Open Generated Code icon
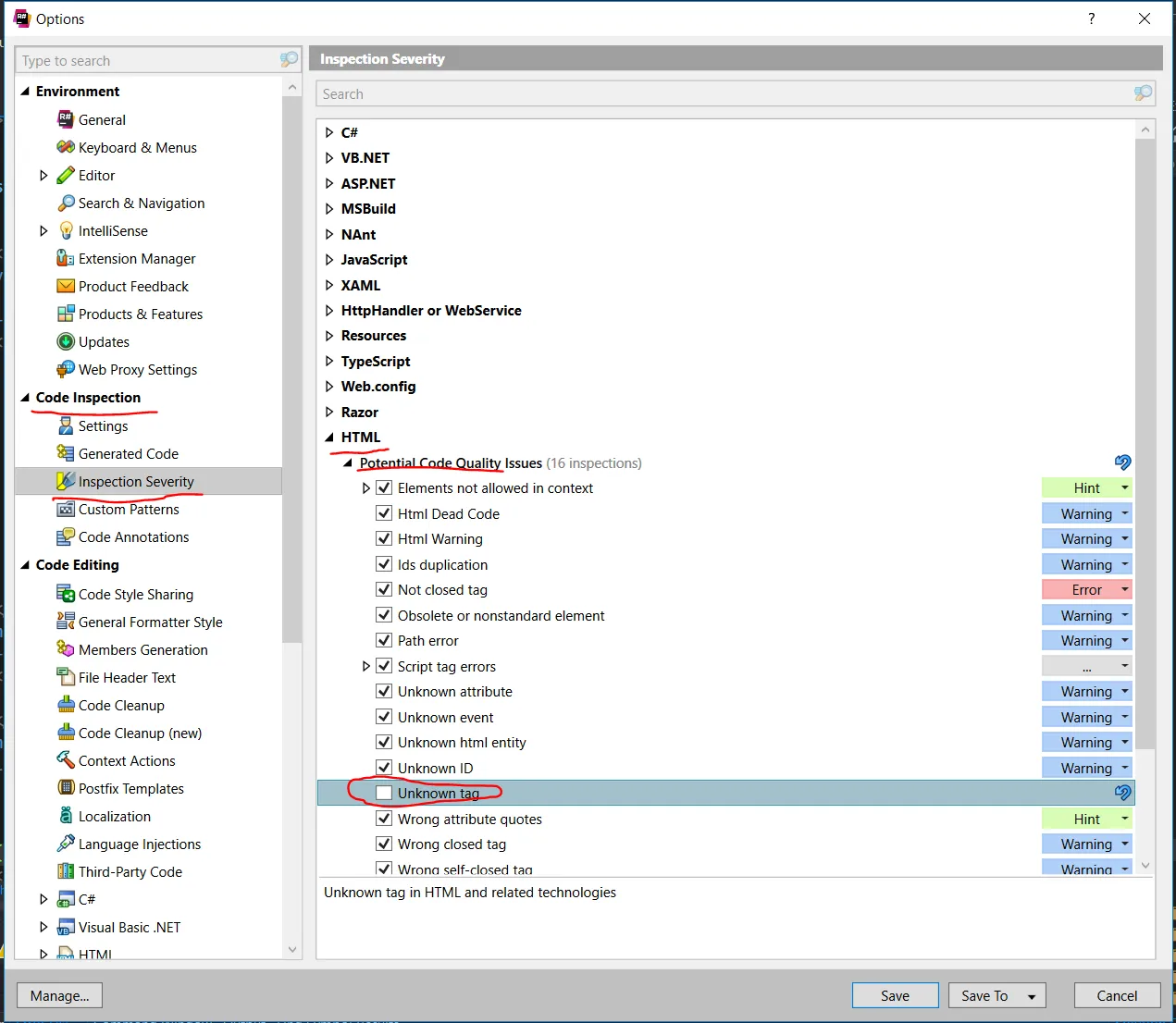1176x1023 pixels. coord(66,453)
